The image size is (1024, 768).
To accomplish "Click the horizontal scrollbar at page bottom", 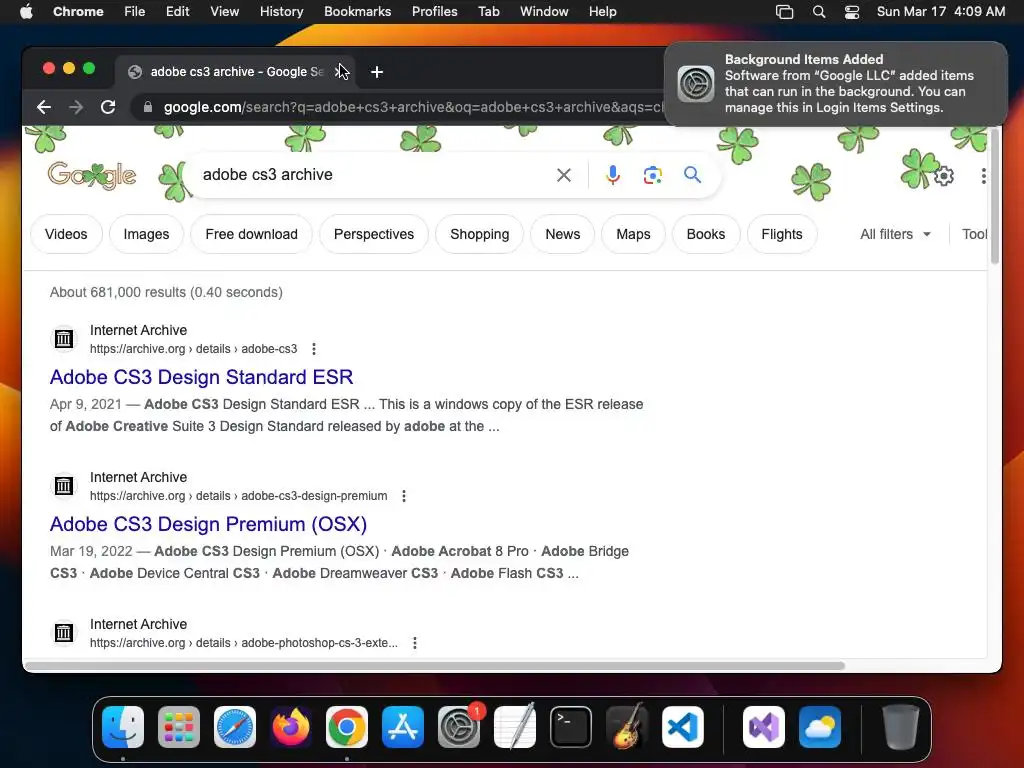I will point(434,666).
